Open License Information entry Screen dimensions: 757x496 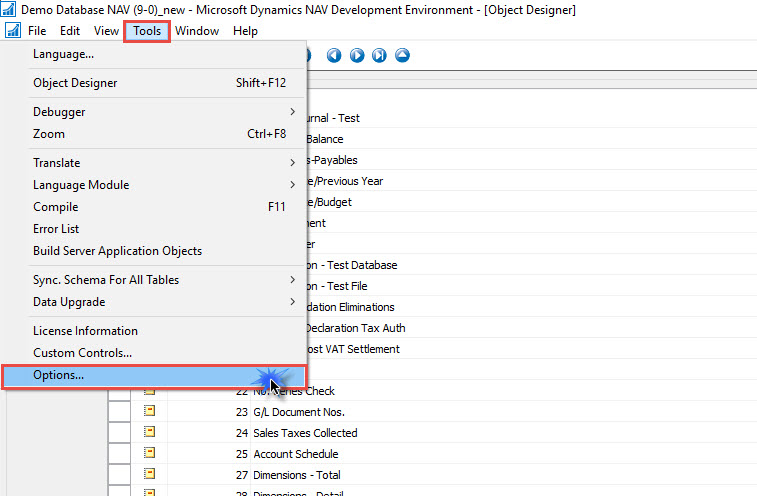tap(154, 331)
